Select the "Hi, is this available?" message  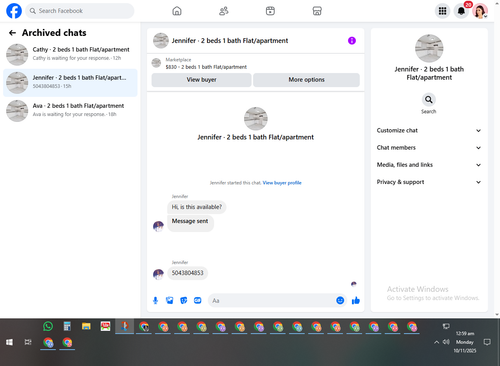click(197, 207)
